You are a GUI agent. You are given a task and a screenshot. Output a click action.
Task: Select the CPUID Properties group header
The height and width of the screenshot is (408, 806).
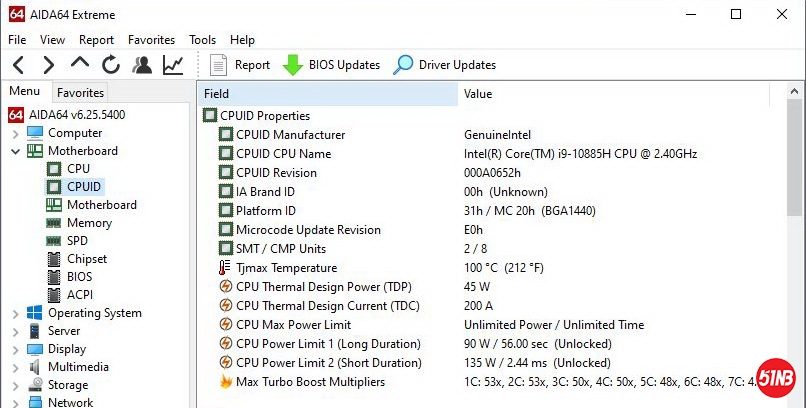pyautogui.click(x=265, y=116)
